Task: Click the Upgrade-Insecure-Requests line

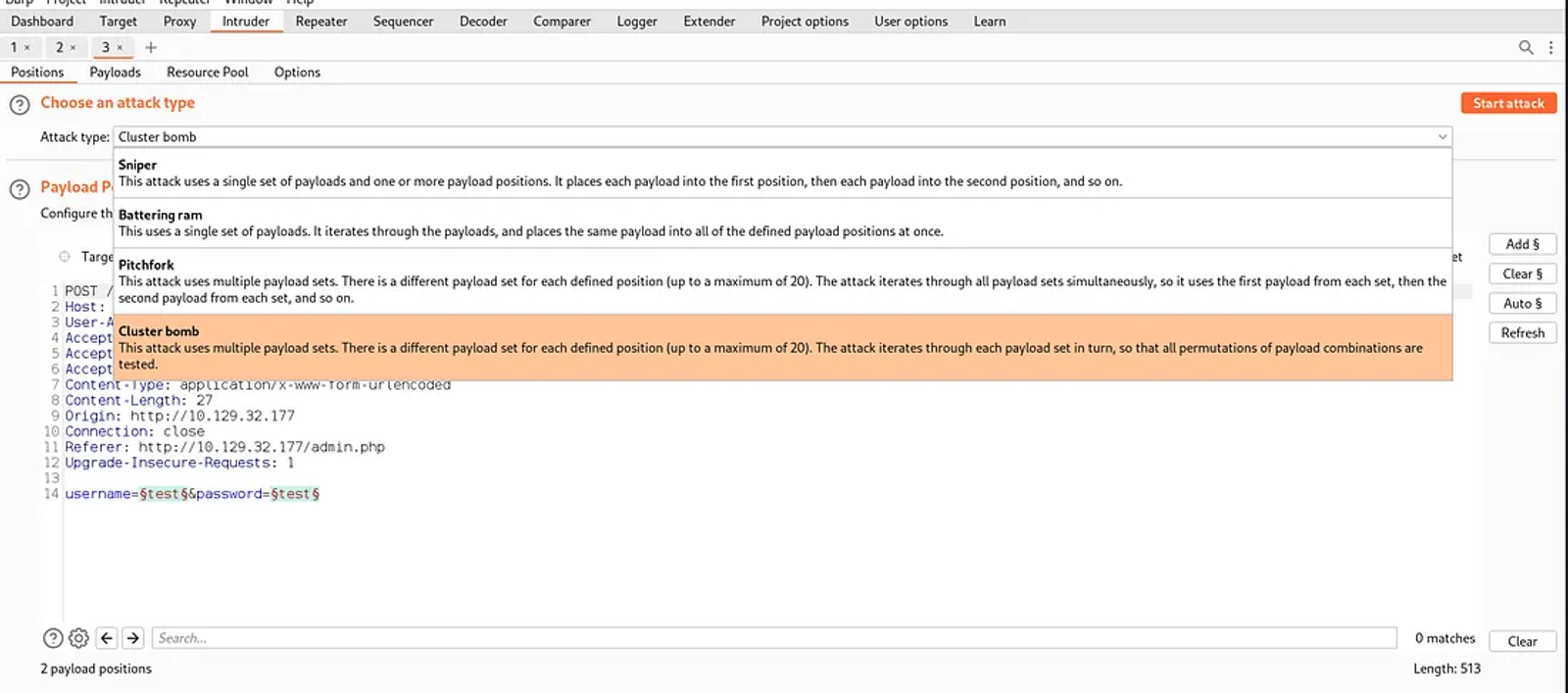Action: click(179, 463)
